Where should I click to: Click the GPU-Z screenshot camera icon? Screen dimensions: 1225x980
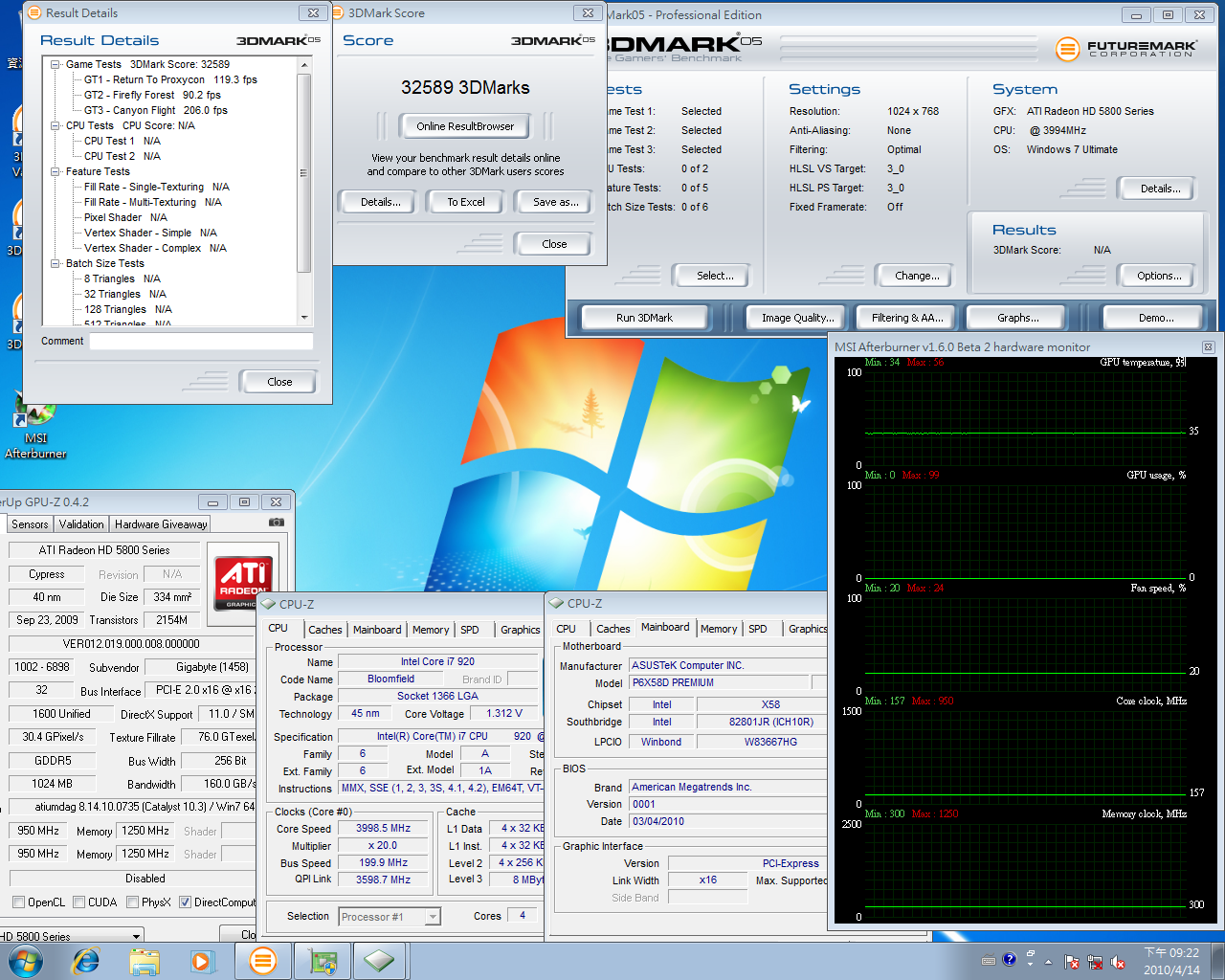[x=276, y=523]
